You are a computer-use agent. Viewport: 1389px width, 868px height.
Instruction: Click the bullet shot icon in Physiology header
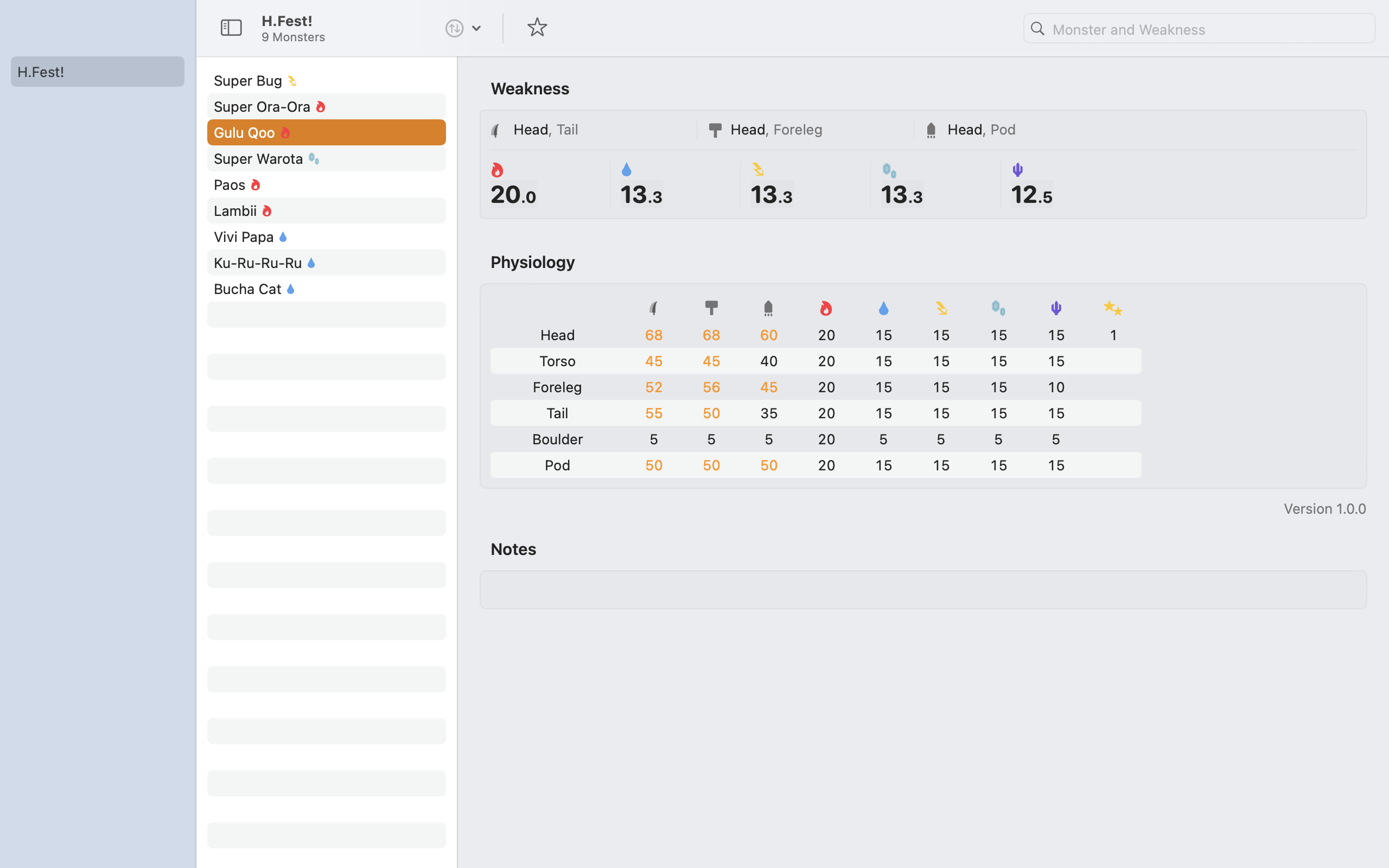(x=768, y=309)
